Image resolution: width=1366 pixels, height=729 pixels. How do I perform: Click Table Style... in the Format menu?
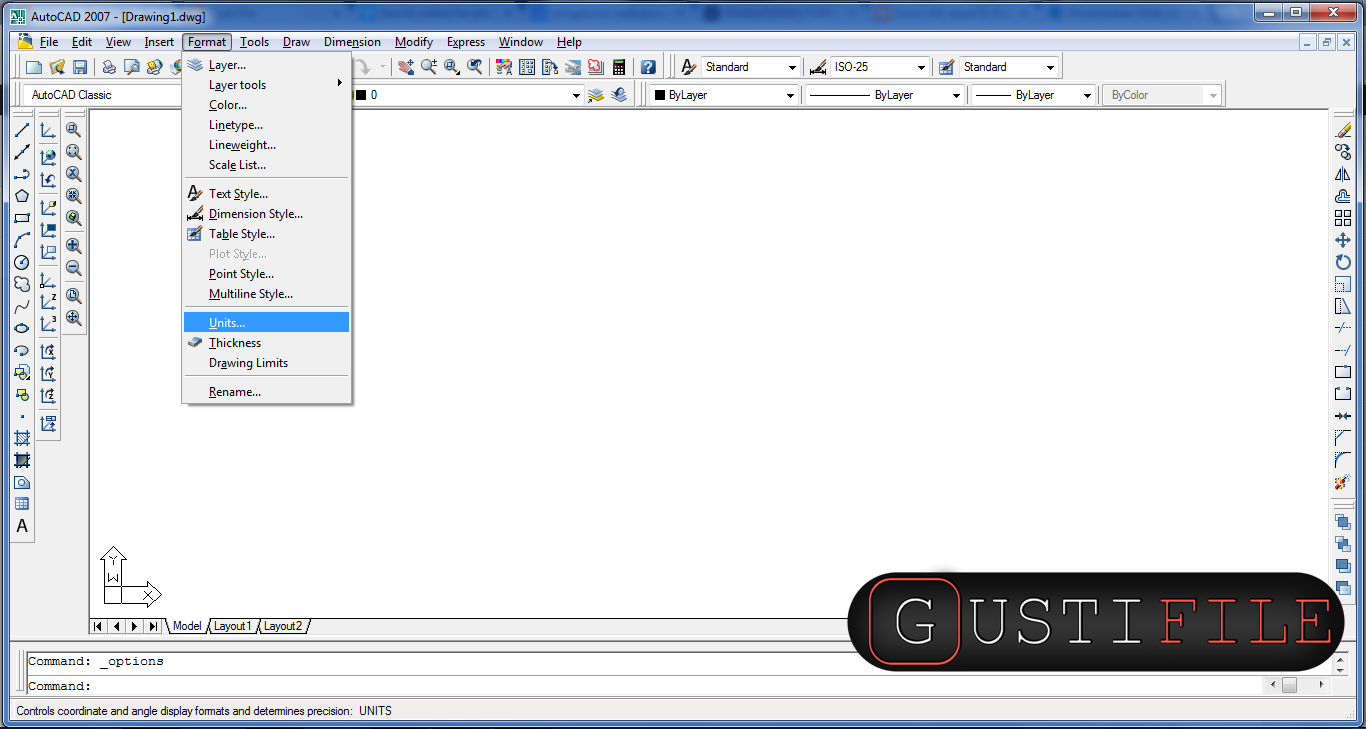(266, 234)
